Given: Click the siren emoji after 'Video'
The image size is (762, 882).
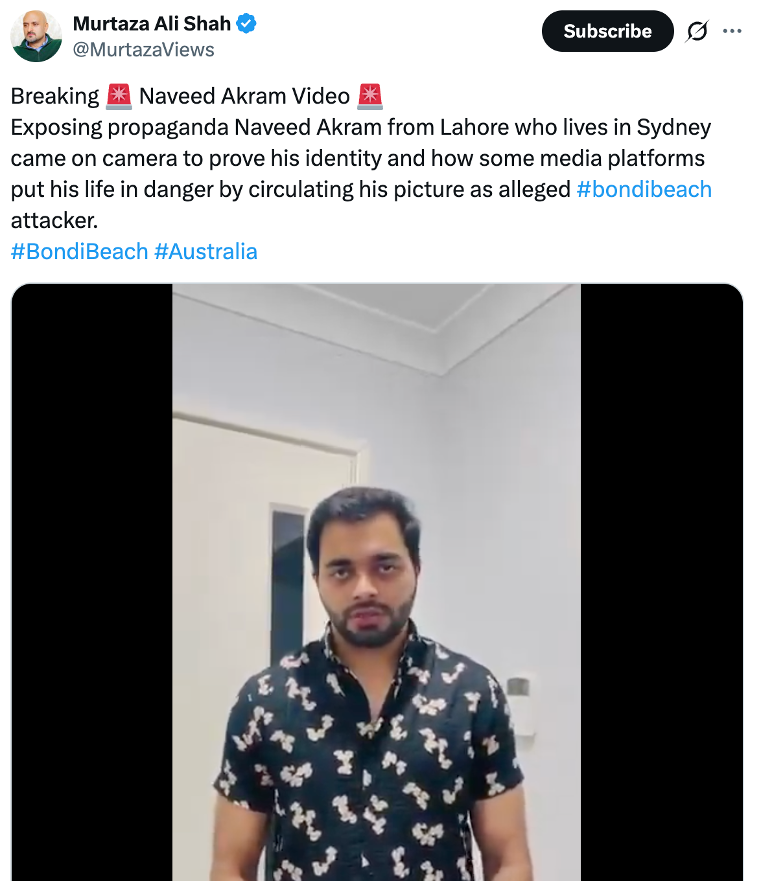Looking at the screenshot, I should click(x=370, y=97).
